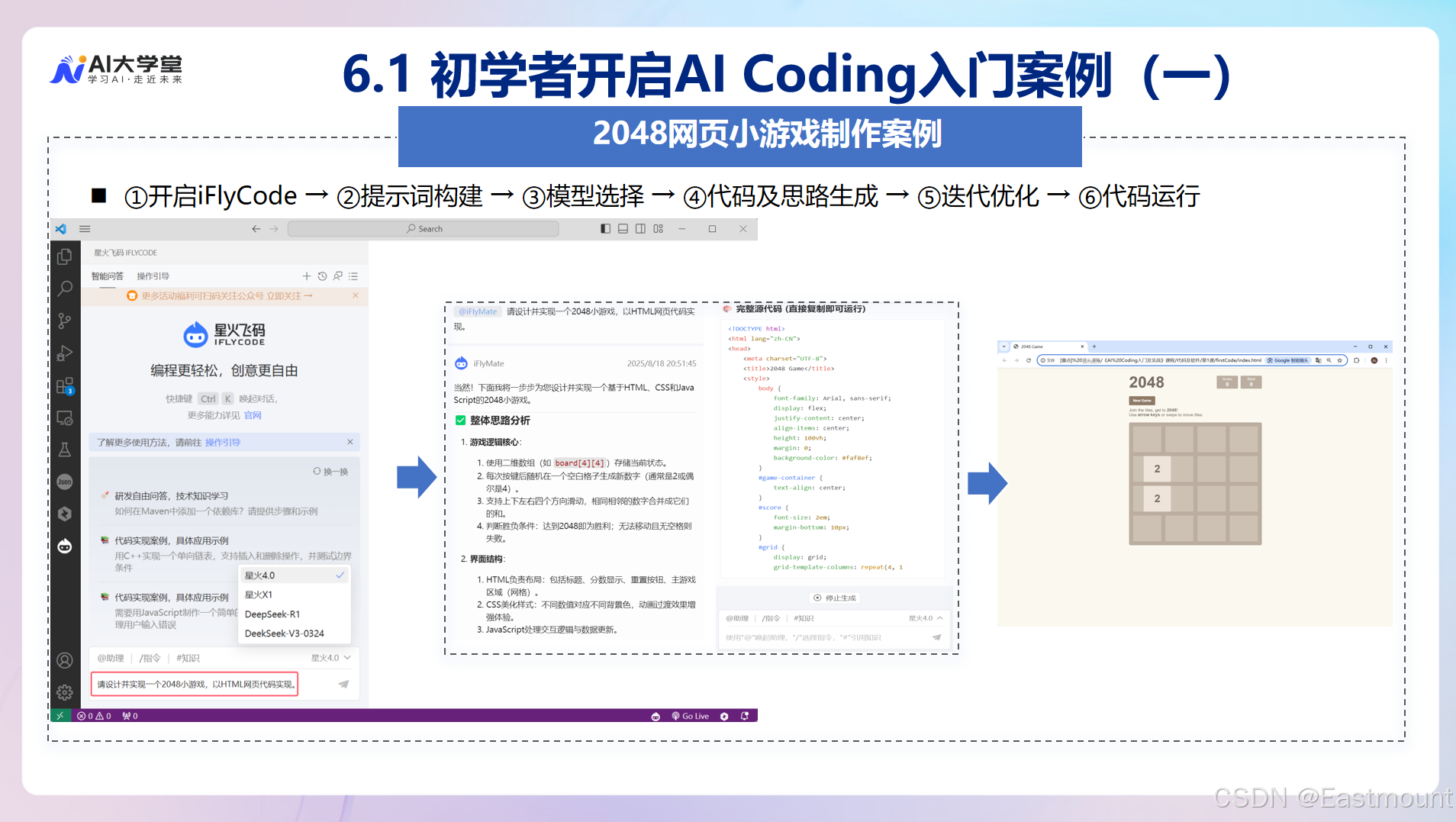Screen dimensions: 1456x822
Task: Go forward with the VS Code right arrow
Action: 274,229
